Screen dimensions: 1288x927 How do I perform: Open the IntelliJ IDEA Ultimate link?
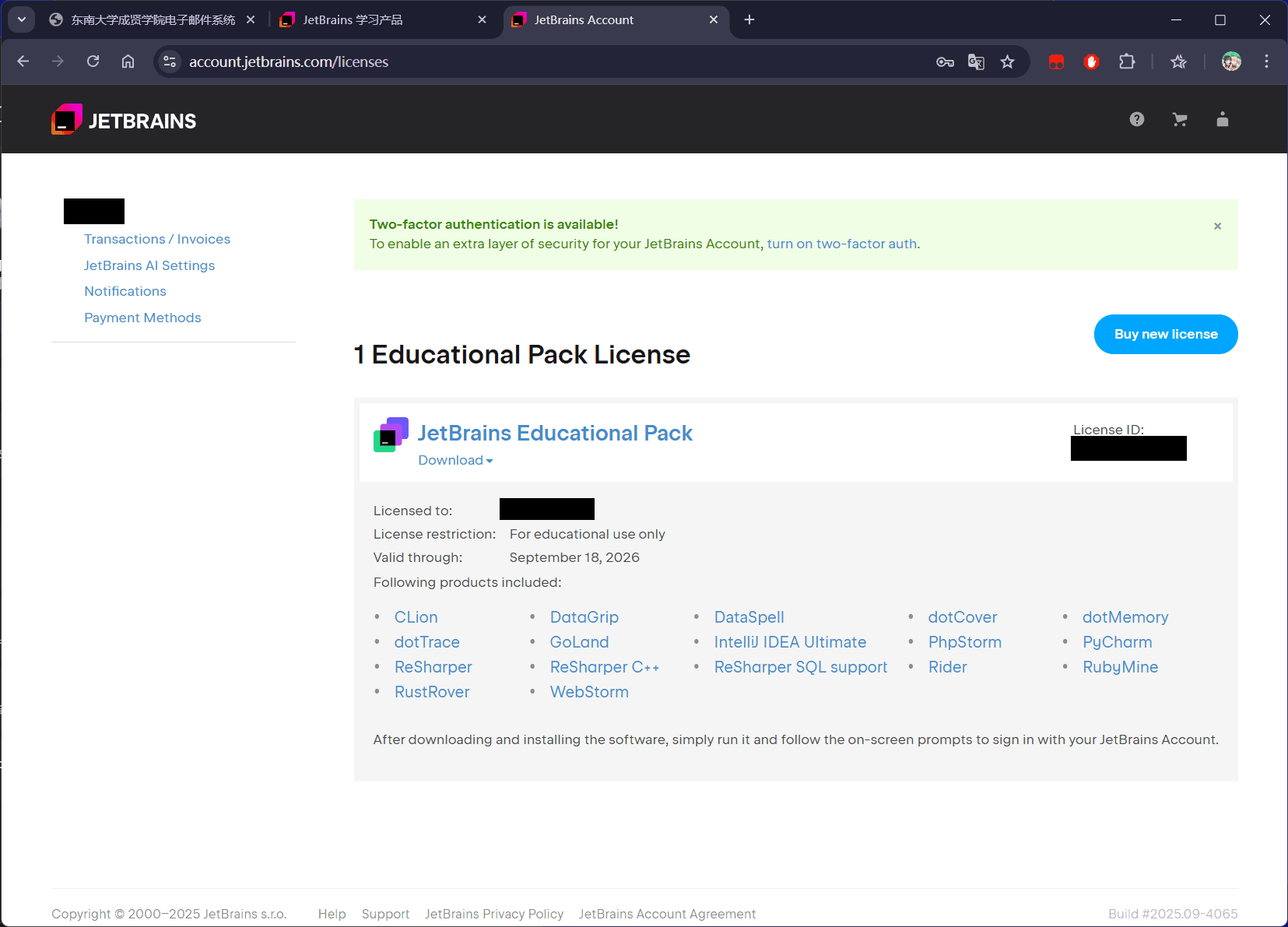[790, 642]
